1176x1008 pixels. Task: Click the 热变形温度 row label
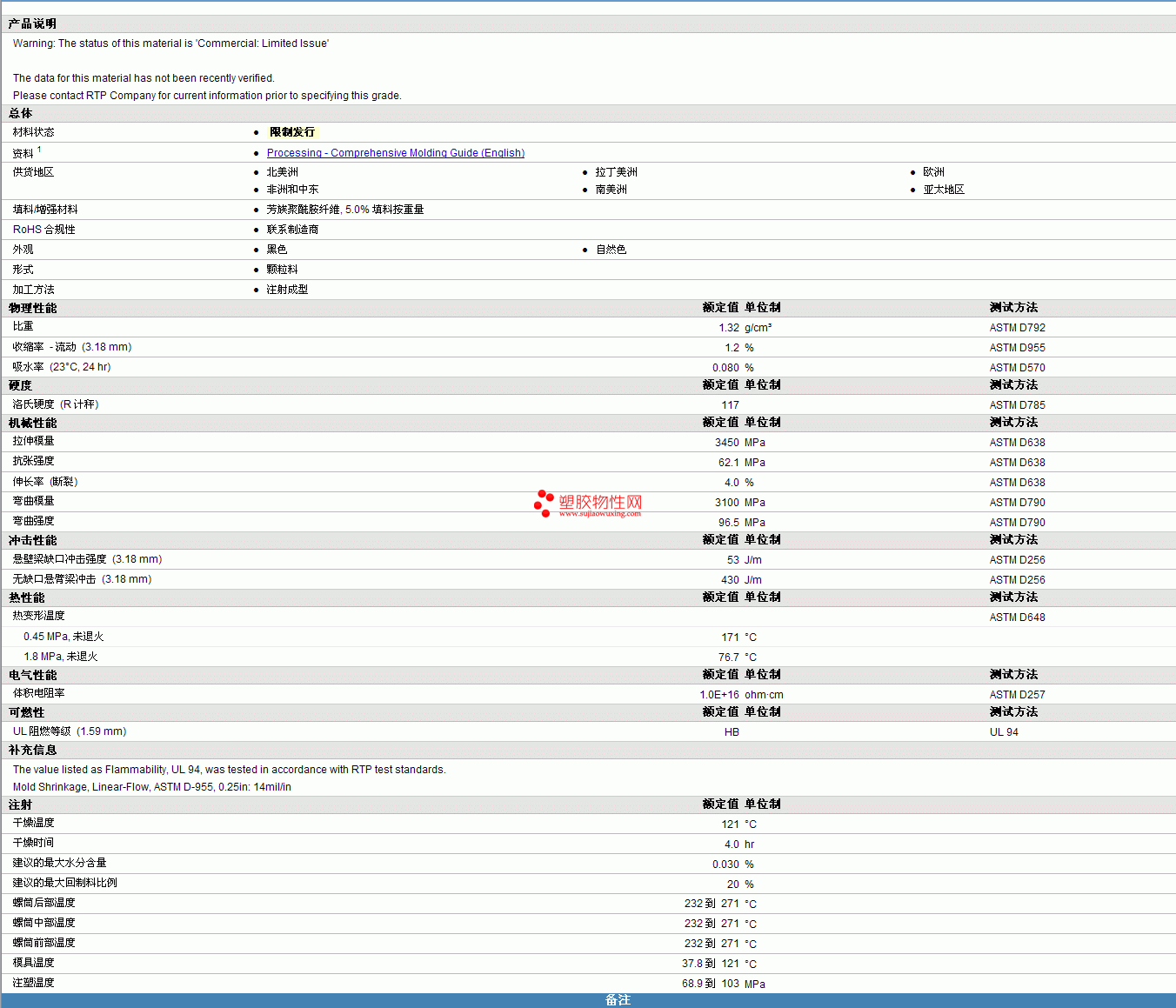pos(38,616)
